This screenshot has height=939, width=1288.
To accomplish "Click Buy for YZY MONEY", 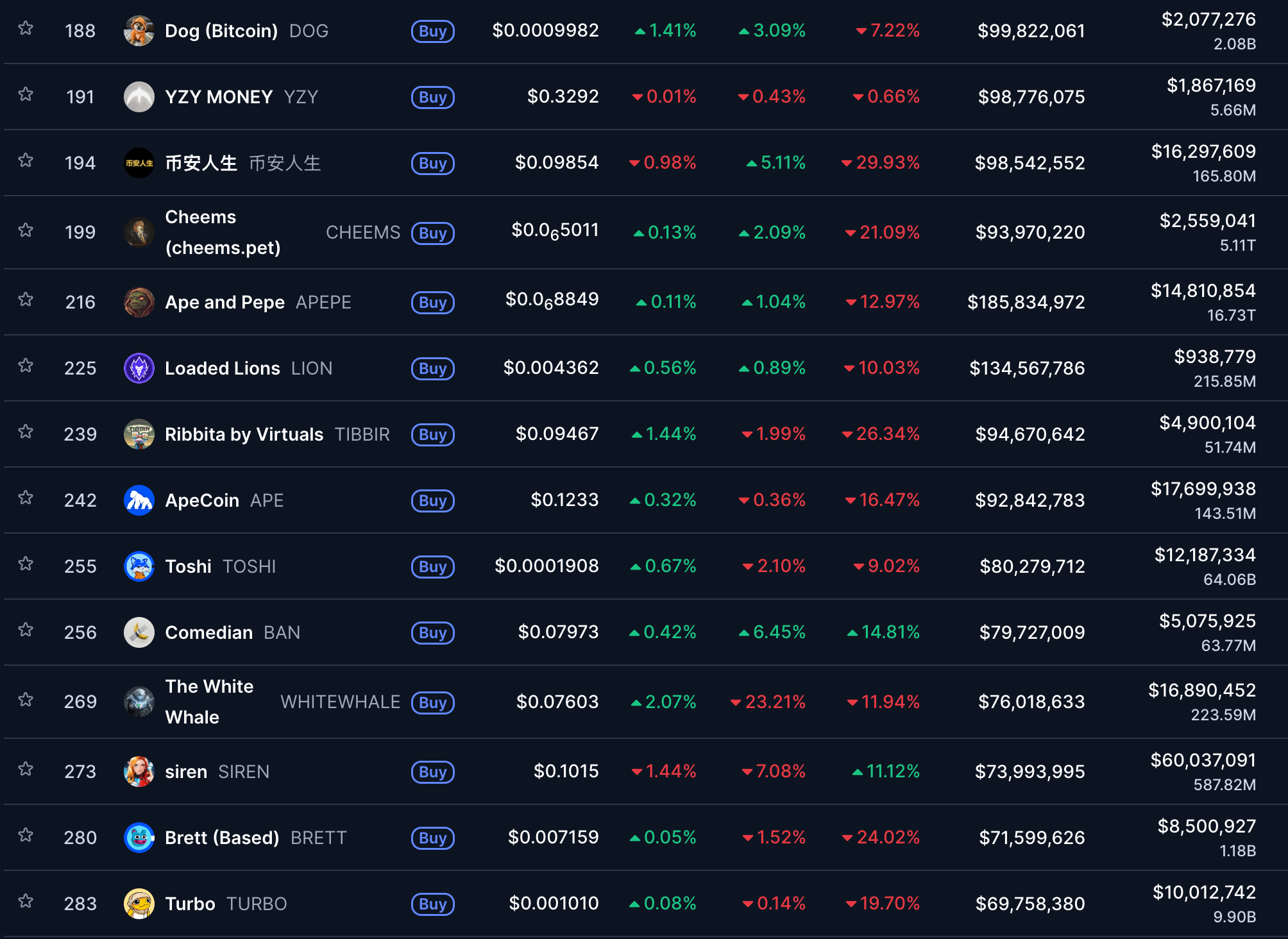I will (x=432, y=97).
